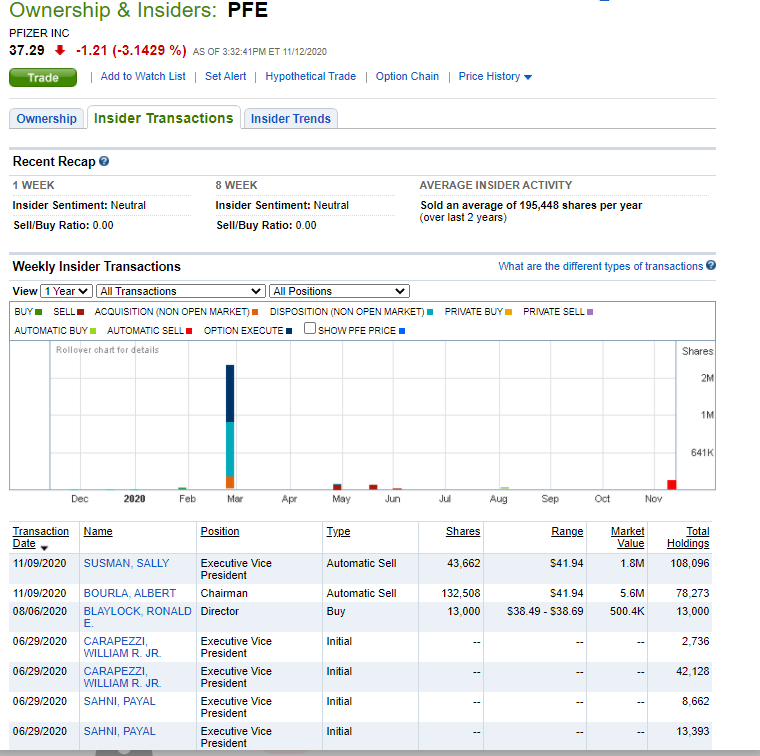
Task: Select the Insider Transactions tab
Action: (x=163, y=118)
